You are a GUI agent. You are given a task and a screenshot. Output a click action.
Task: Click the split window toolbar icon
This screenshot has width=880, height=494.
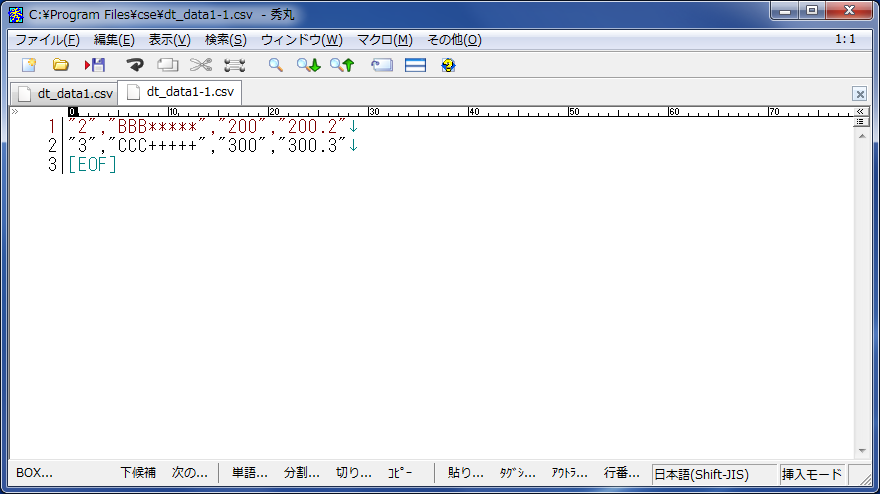pos(415,65)
